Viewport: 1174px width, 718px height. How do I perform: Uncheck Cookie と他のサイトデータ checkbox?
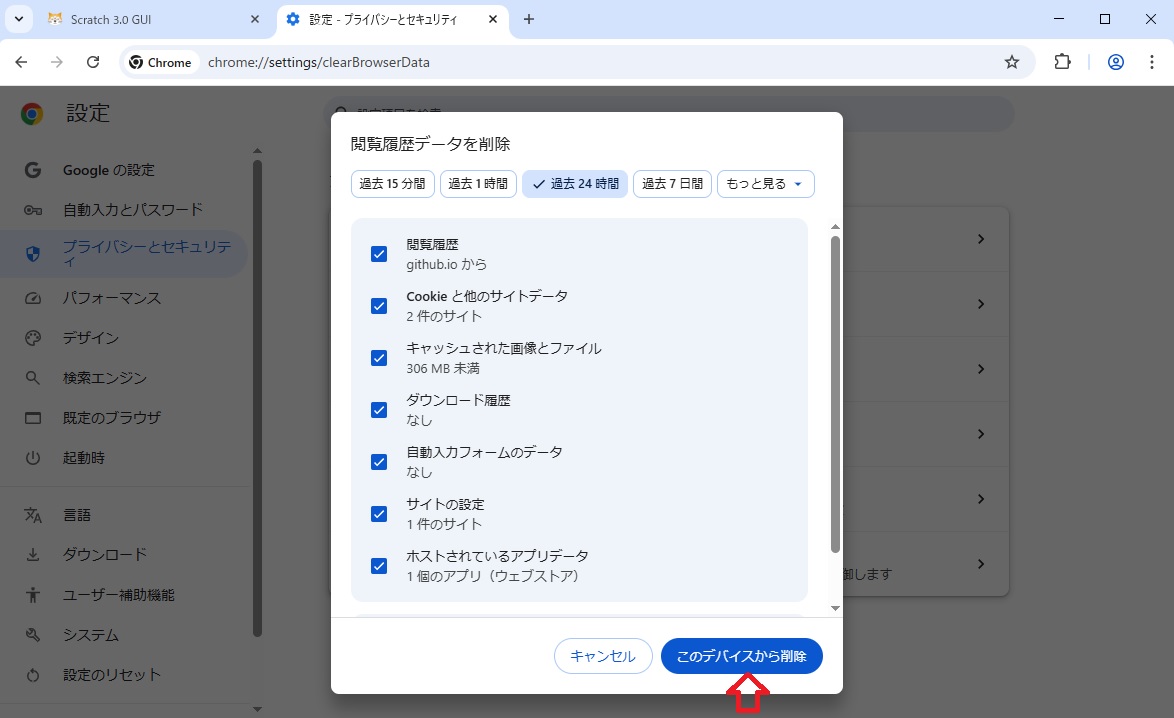click(x=379, y=306)
